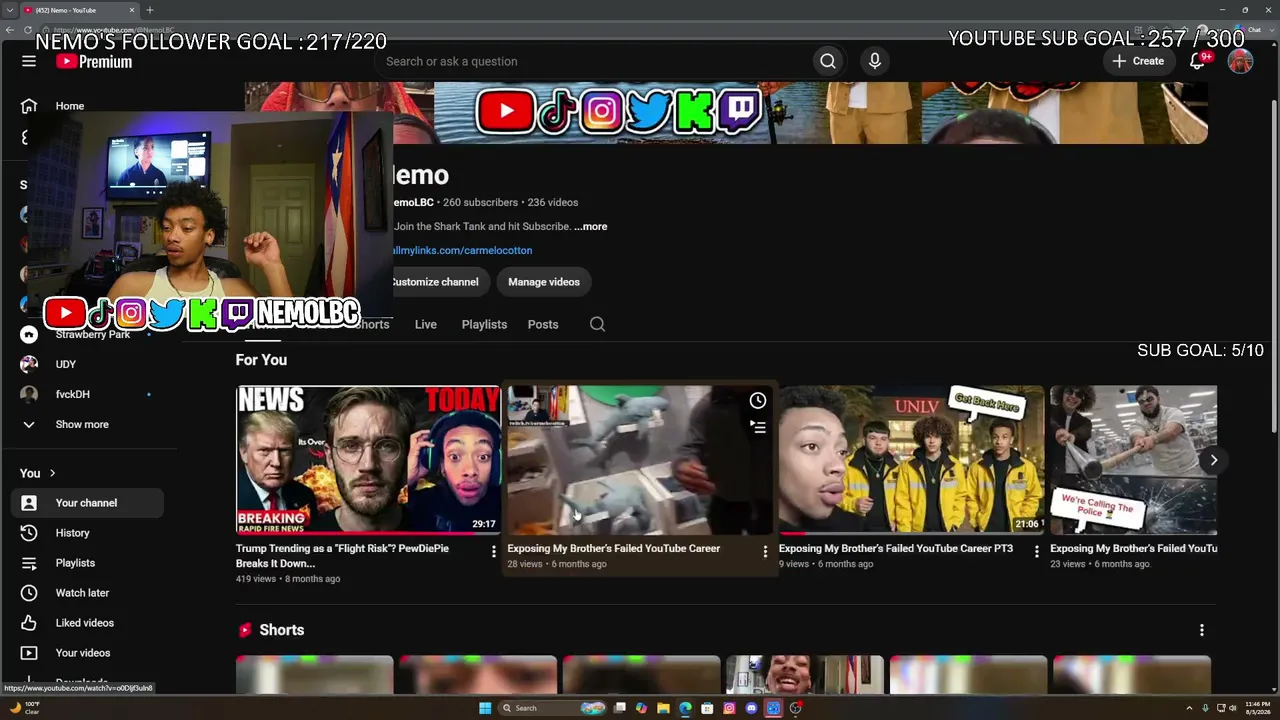Click the page vertical scrollbar
Viewport: 1280px width, 720px height.
click(1273, 265)
